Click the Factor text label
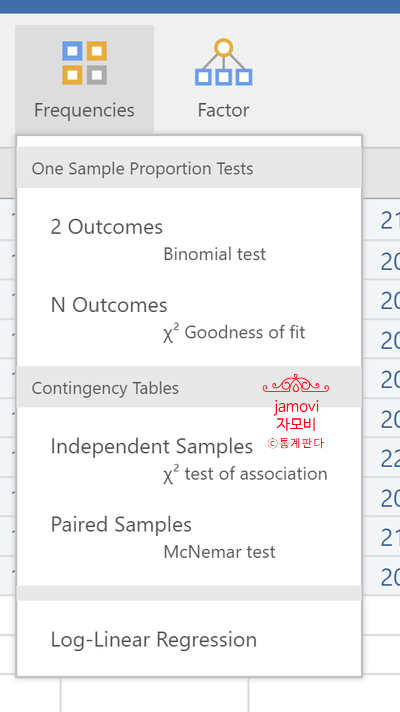The width and height of the screenshot is (400, 712). (223, 110)
